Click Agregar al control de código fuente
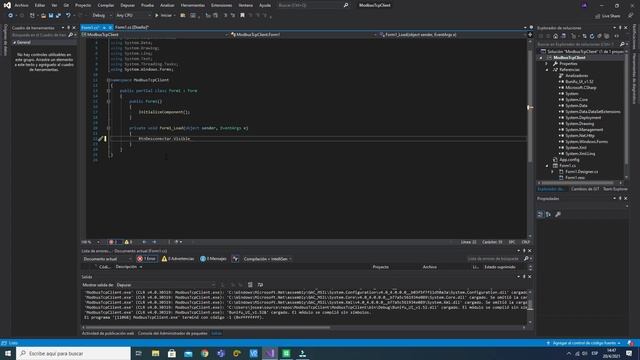The height and width of the screenshot is (360, 640). 584,343
